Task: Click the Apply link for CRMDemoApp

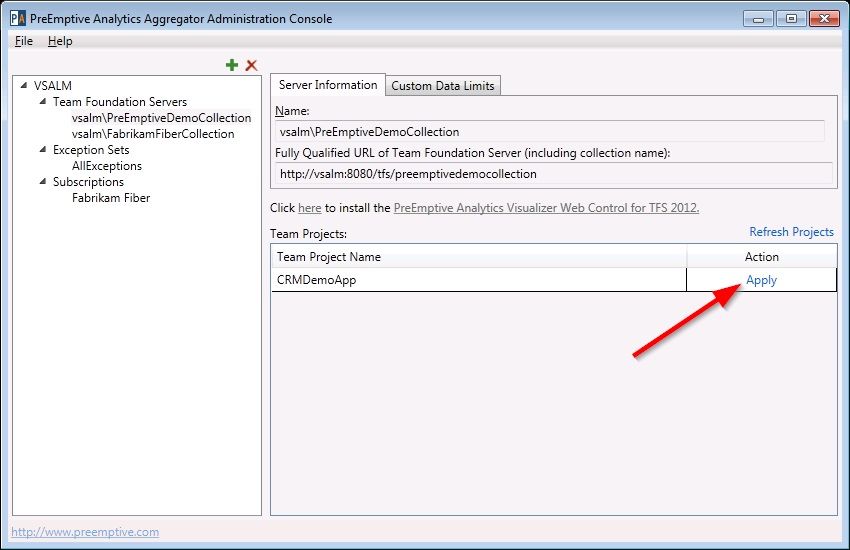Action: (x=761, y=280)
